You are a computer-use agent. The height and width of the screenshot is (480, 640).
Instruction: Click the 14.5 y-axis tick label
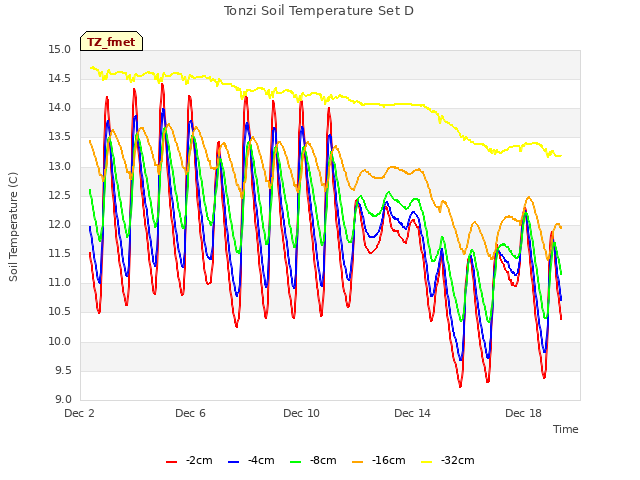pyautogui.click(x=60, y=78)
